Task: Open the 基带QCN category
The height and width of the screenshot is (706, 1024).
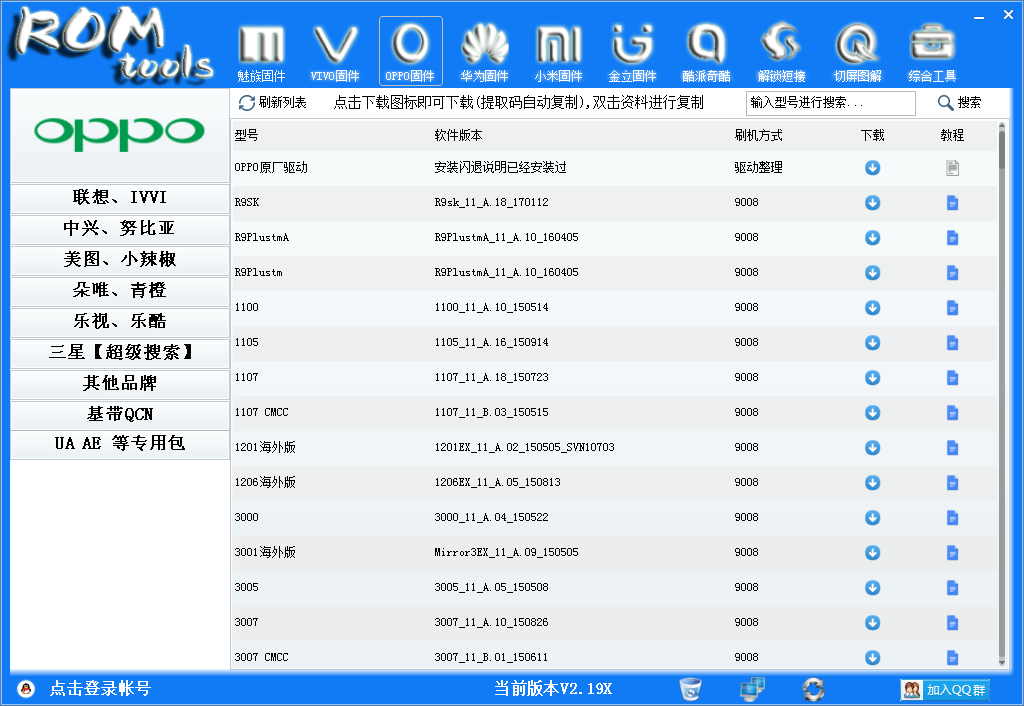Action: coord(120,414)
